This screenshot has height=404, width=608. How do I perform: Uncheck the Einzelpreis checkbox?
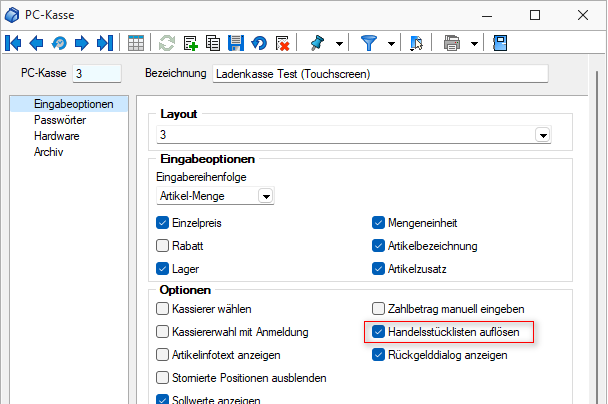pos(162,223)
